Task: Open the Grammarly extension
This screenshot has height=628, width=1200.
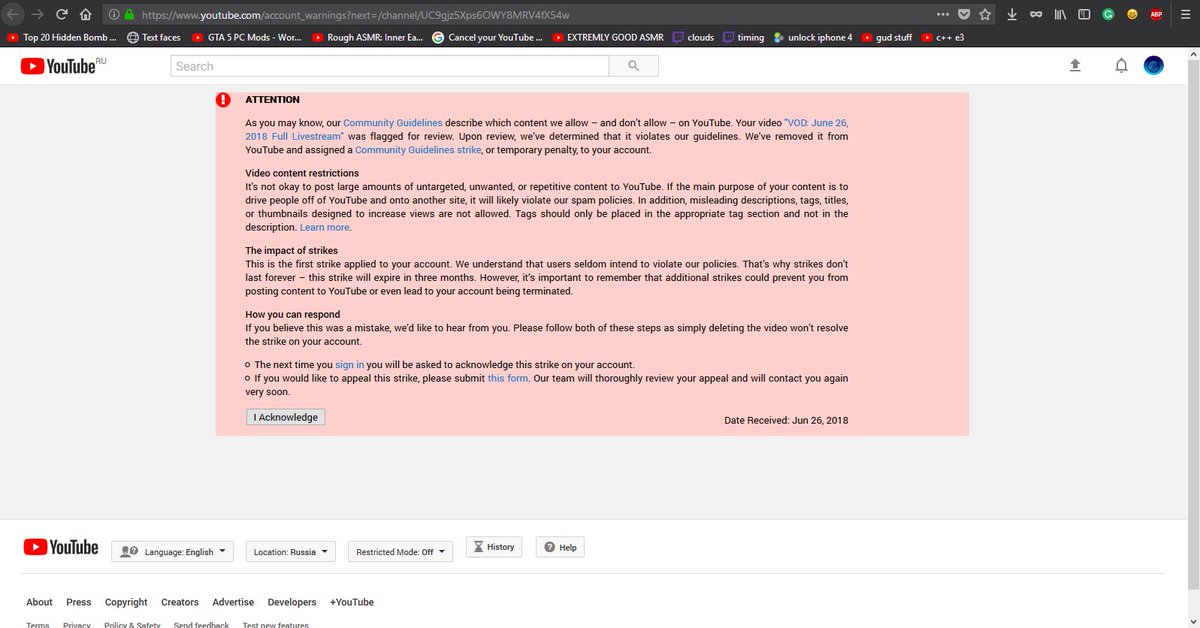Action: coord(1108,15)
